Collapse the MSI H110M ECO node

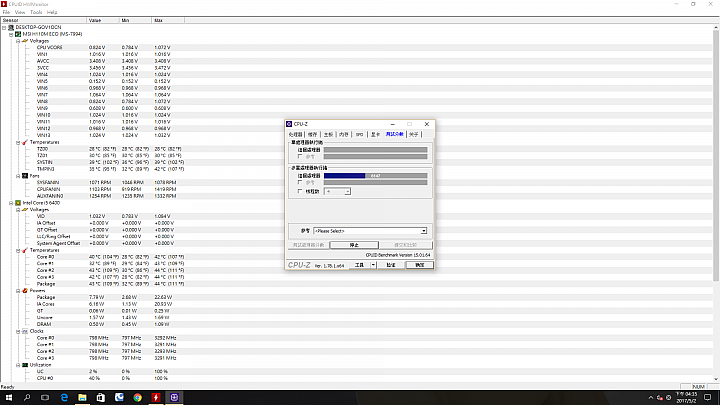tap(11, 34)
